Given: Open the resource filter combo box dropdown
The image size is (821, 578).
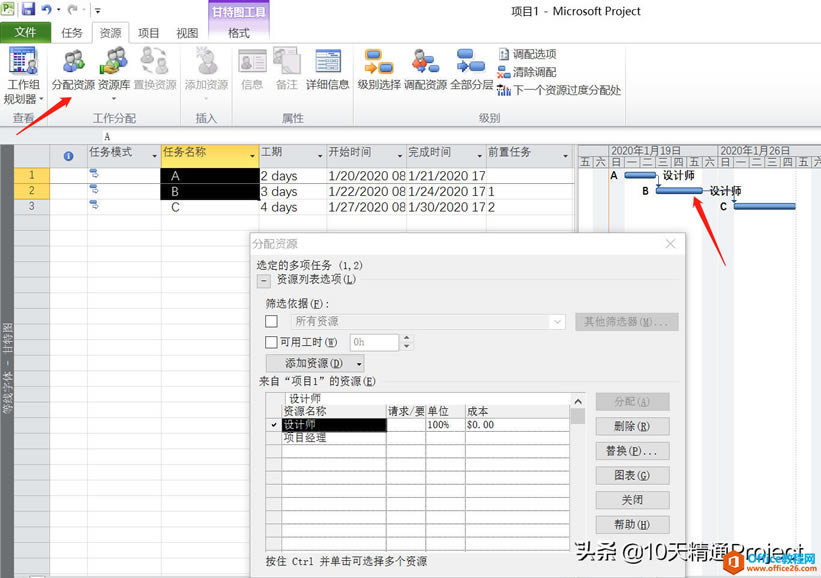Looking at the screenshot, I should [556, 320].
